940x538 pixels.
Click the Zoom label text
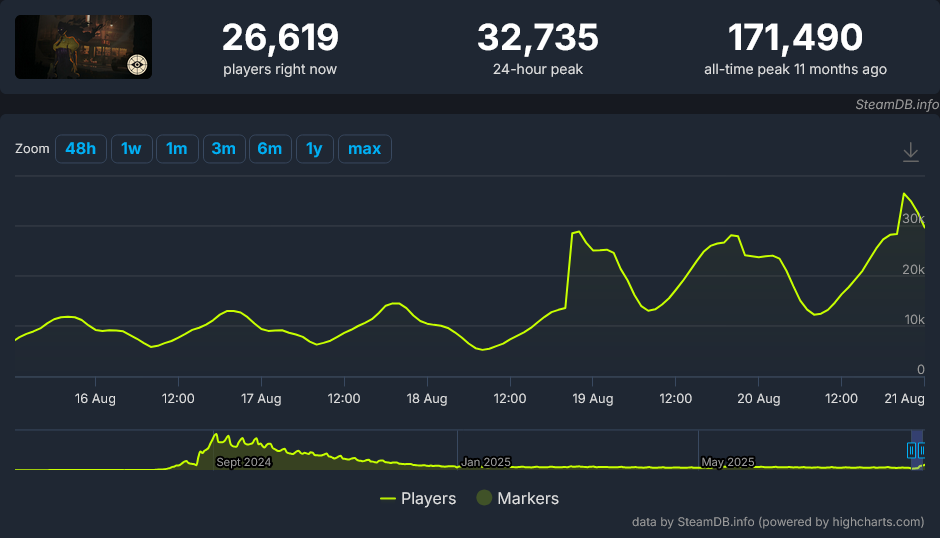tap(32, 149)
